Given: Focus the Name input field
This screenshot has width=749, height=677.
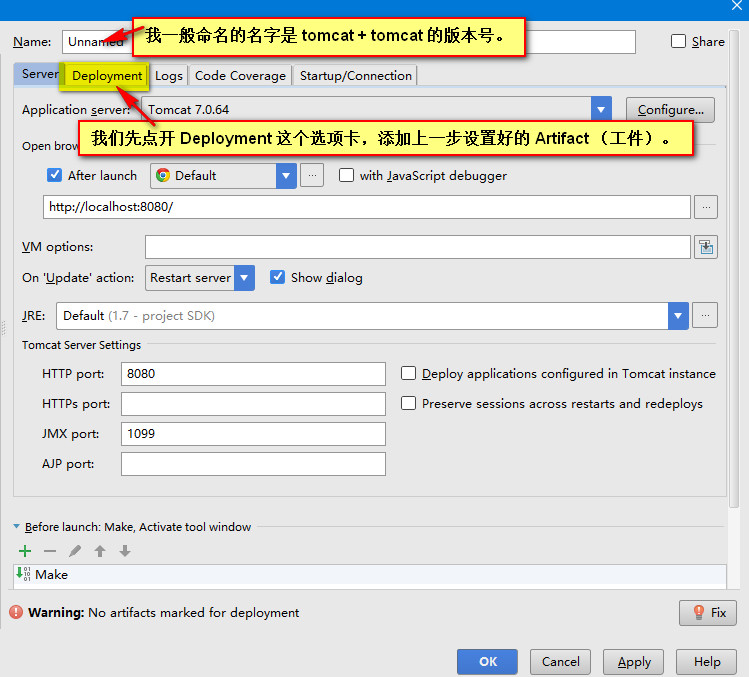Looking at the screenshot, I should [x=348, y=42].
